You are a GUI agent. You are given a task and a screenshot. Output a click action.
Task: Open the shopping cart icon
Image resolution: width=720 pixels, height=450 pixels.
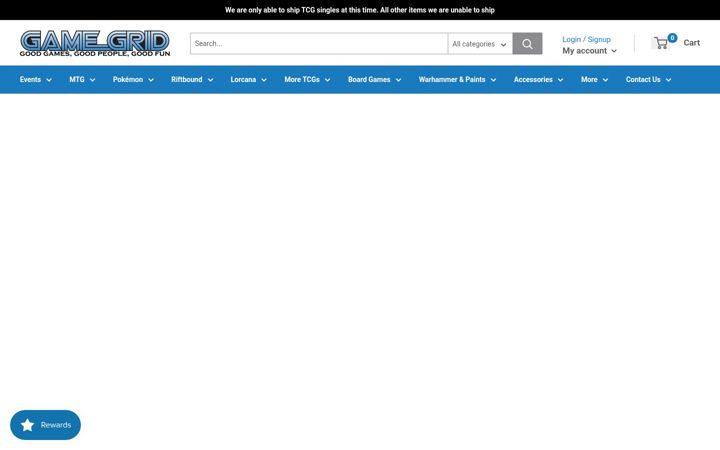(x=661, y=43)
